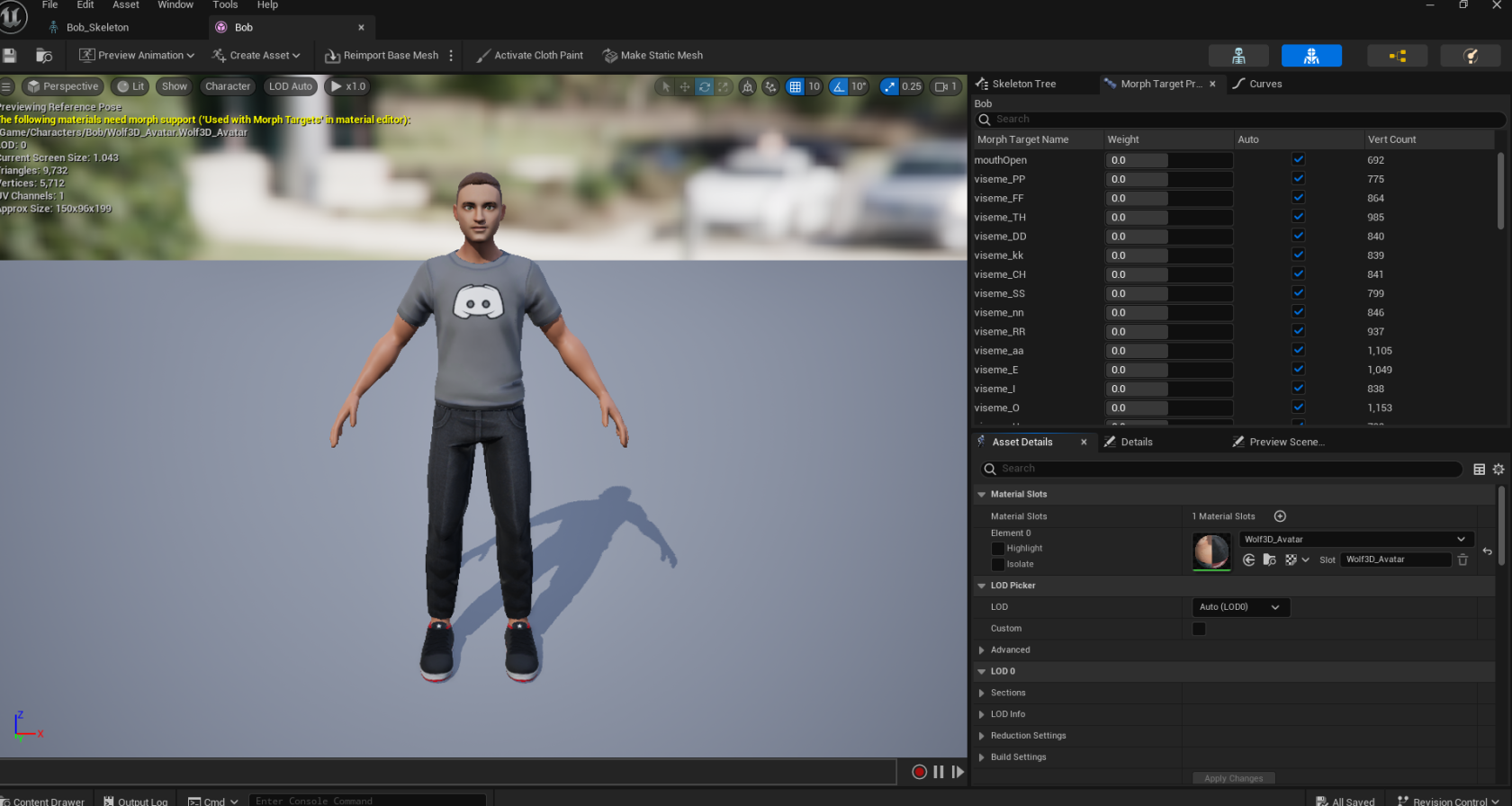Toggle rotation snapping in the viewport
The height and width of the screenshot is (806, 1512).
click(x=839, y=86)
